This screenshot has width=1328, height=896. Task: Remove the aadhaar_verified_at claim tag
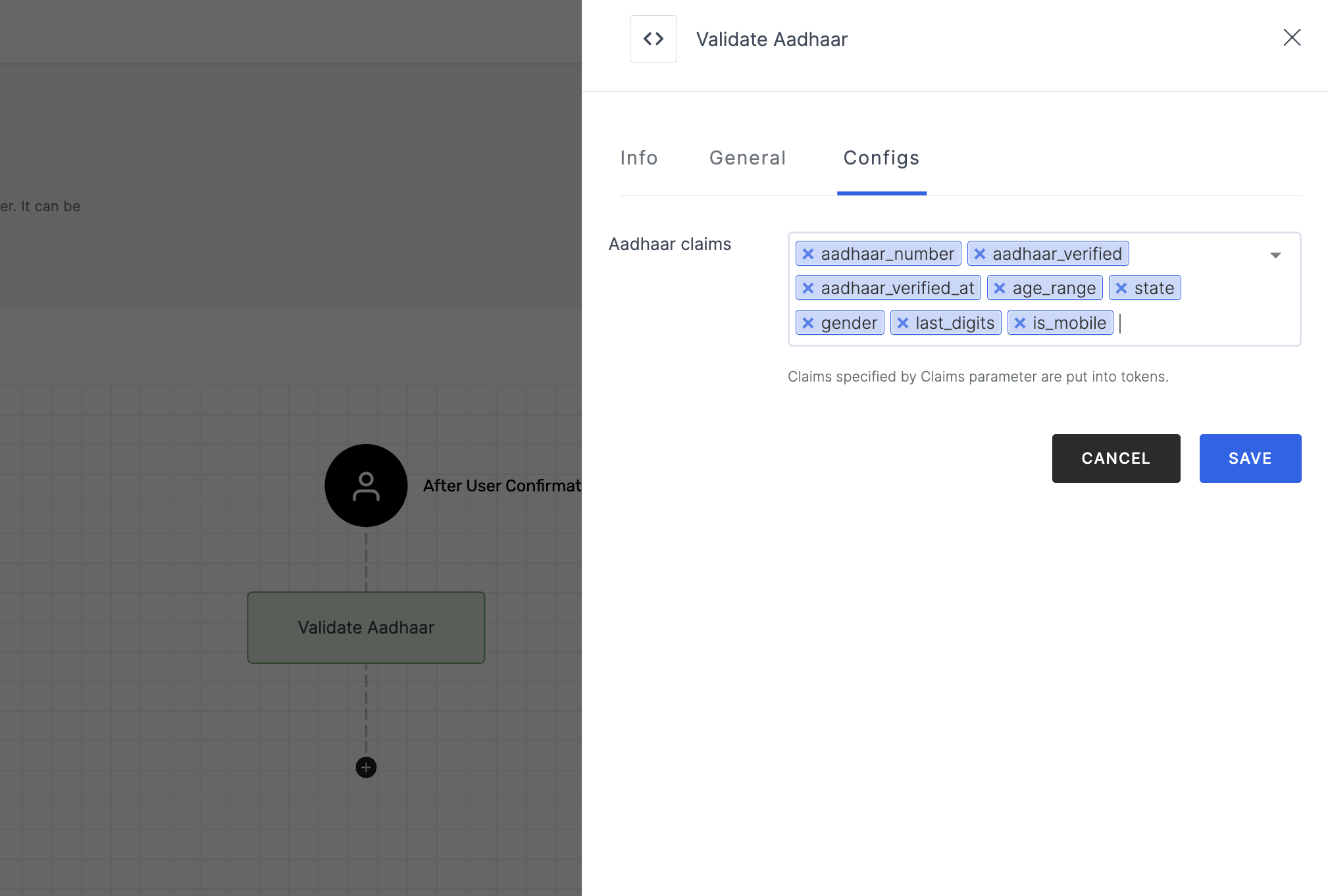(x=808, y=288)
